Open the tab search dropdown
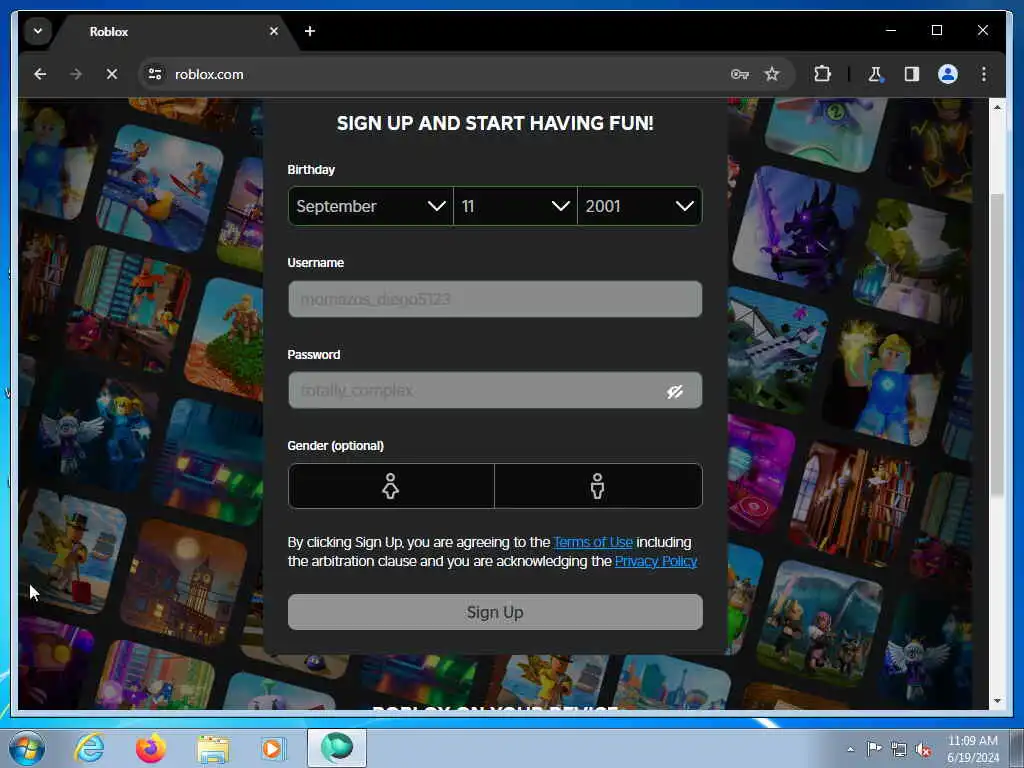Image resolution: width=1024 pixels, height=768 pixels. (38, 31)
